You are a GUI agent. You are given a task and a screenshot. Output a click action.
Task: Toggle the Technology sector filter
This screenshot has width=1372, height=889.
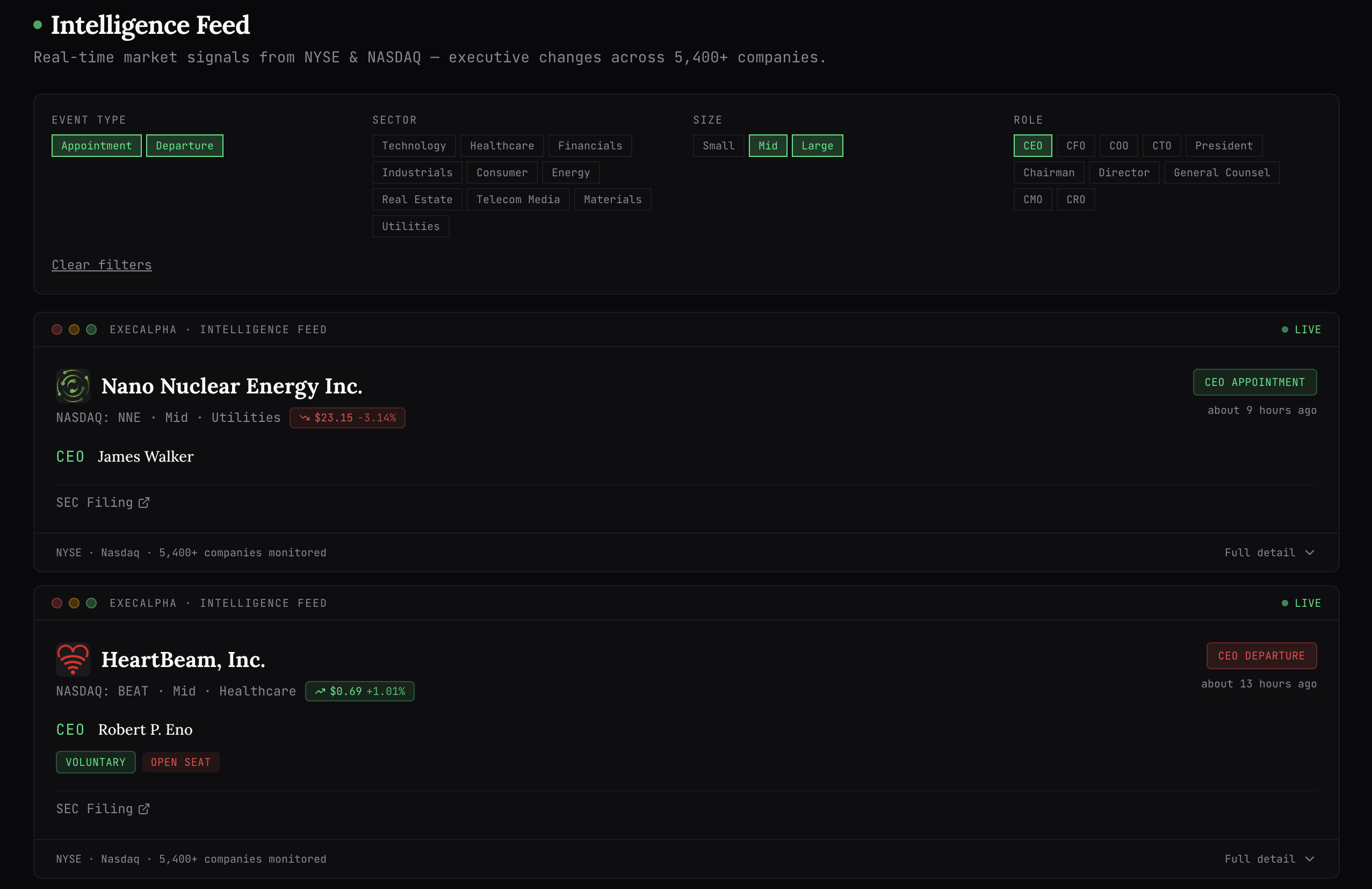click(x=414, y=145)
